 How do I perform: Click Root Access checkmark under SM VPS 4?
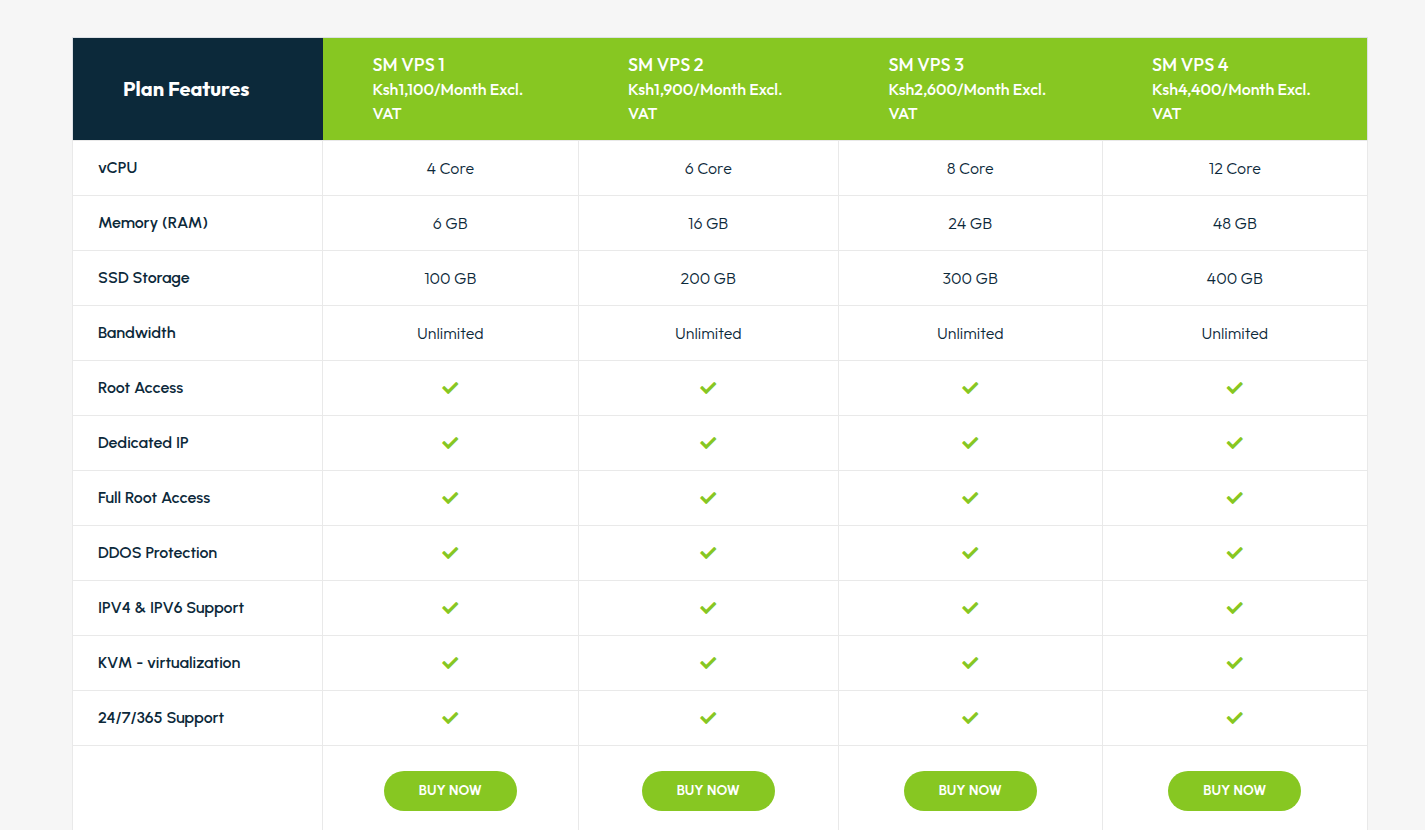1235,388
